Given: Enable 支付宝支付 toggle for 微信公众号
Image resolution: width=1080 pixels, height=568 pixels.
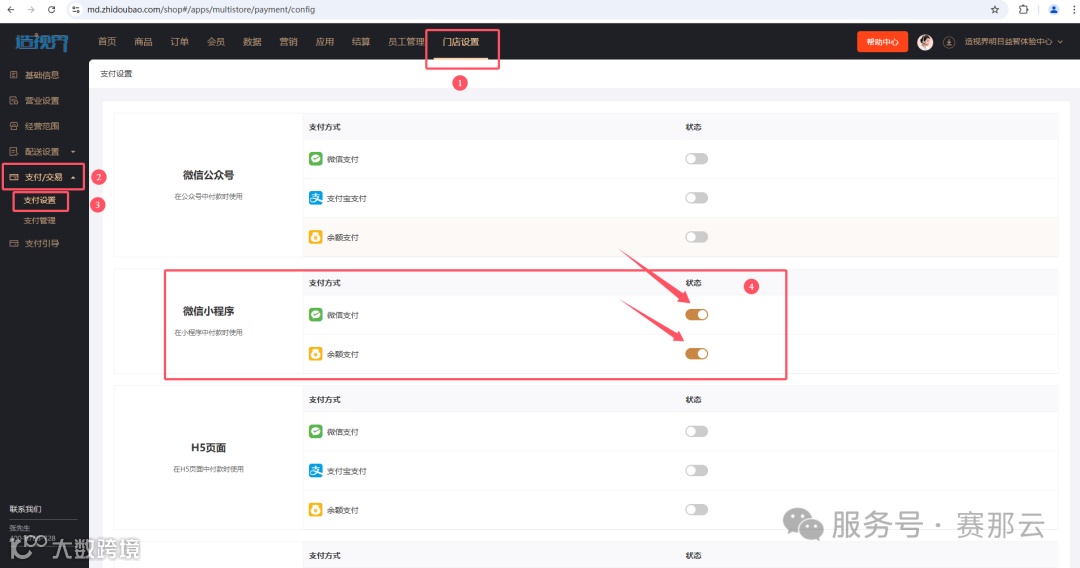Looking at the screenshot, I should pos(696,198).
